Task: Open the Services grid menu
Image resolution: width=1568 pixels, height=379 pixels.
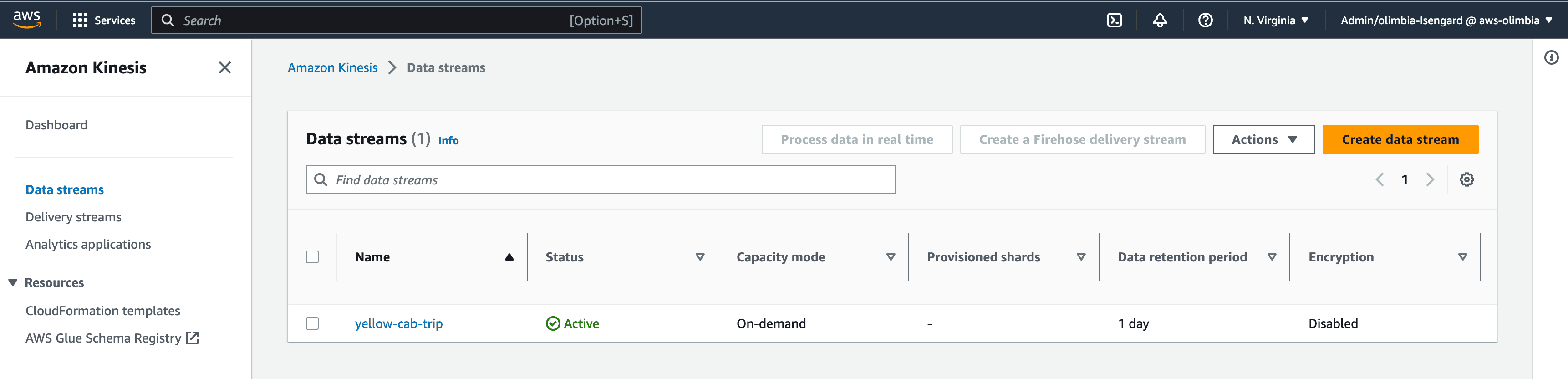Action: click(x=103, y=20)
